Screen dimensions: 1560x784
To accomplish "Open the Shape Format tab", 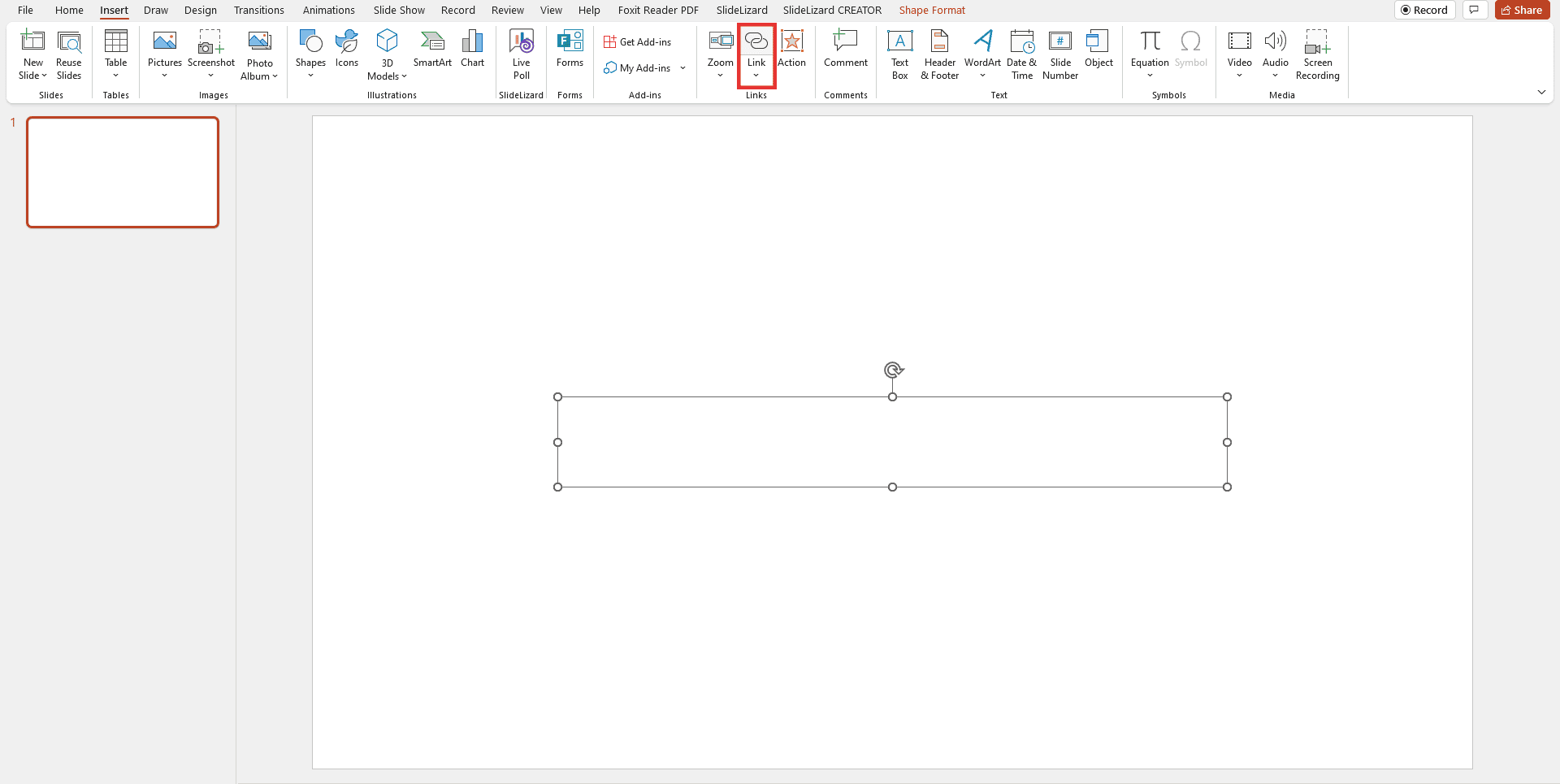I will 932,11.
